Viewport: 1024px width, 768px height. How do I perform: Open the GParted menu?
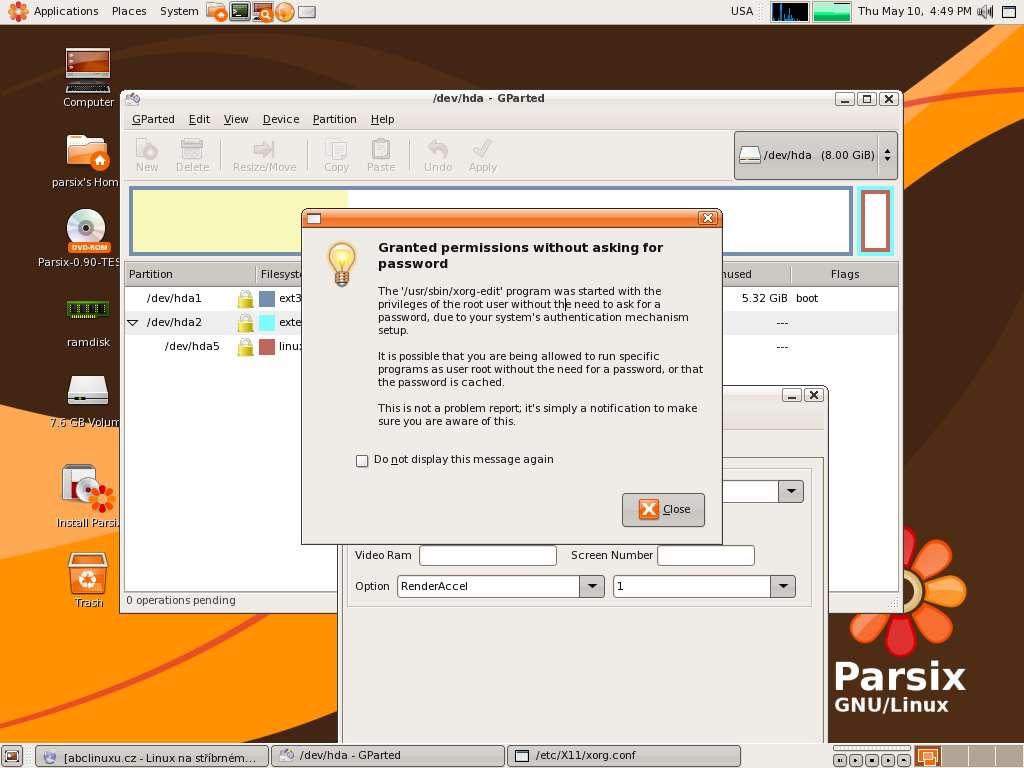[153, 120]
